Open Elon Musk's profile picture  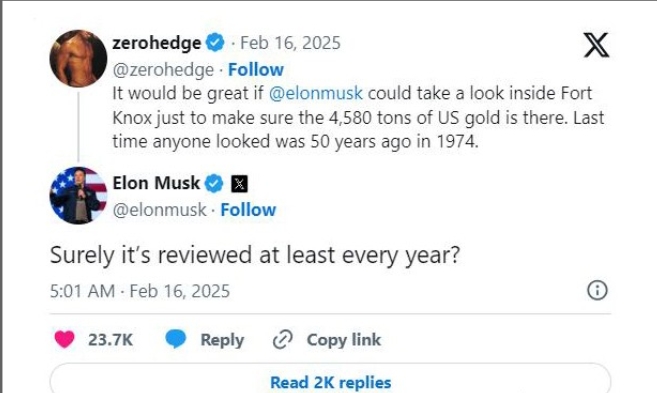coord(78,195)
